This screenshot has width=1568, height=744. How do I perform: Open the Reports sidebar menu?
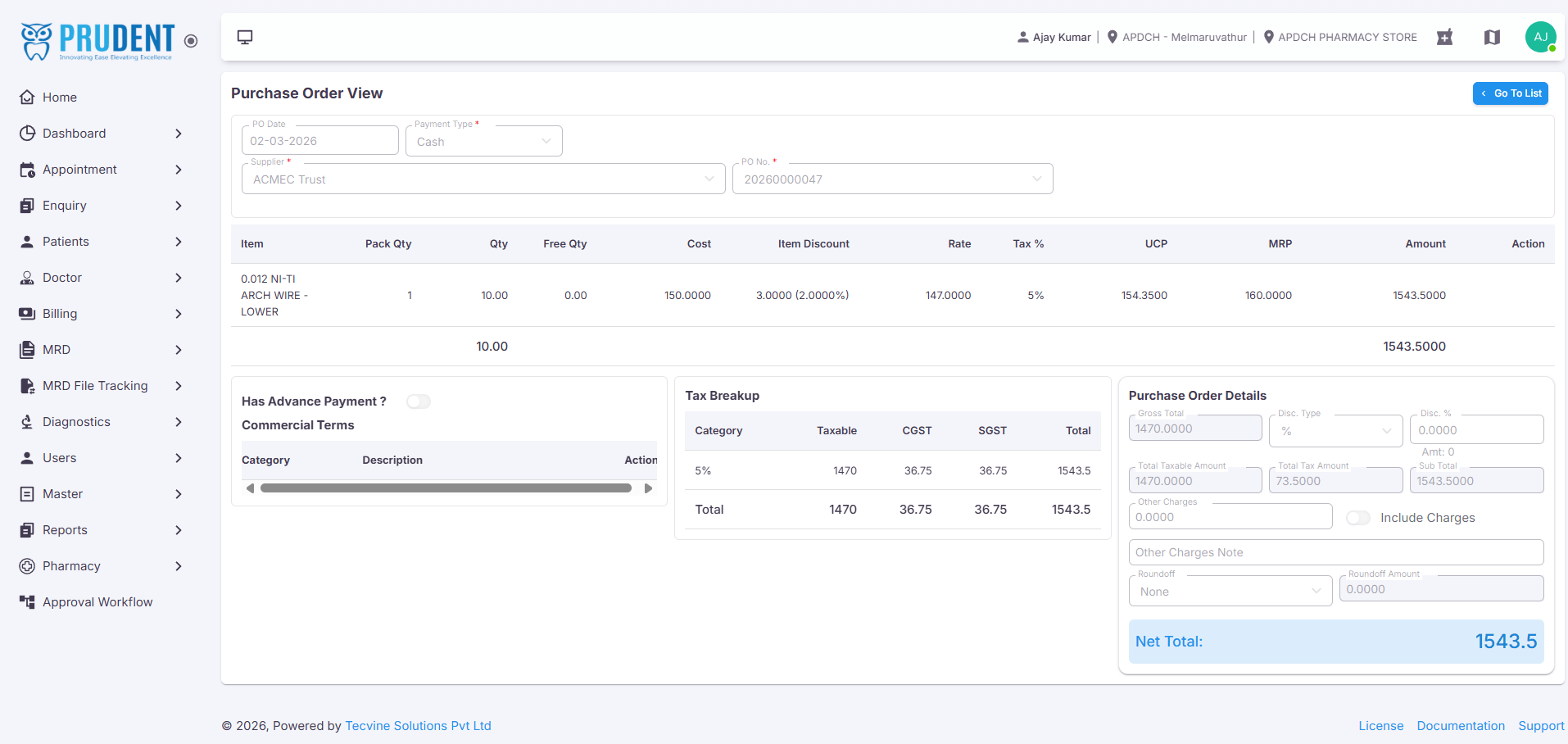[x=100, y=530]
